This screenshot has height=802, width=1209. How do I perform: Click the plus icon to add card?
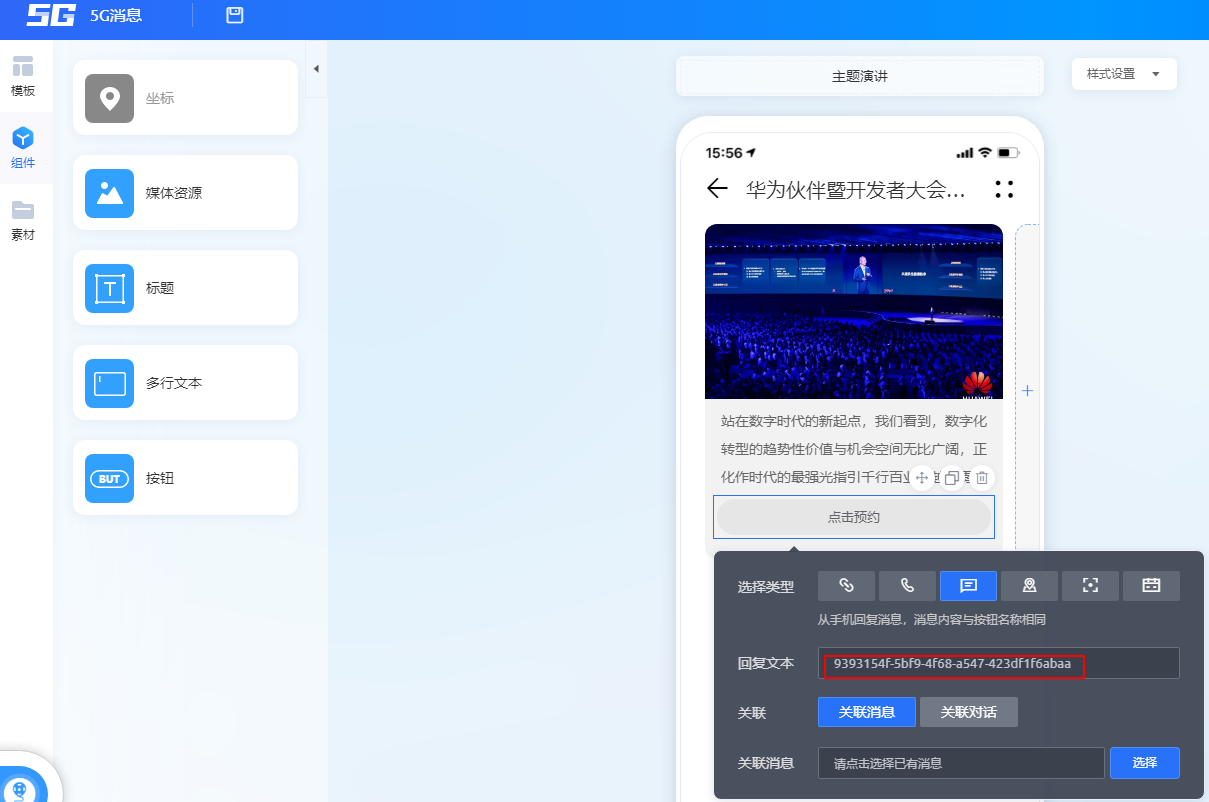click(1027, 391)
